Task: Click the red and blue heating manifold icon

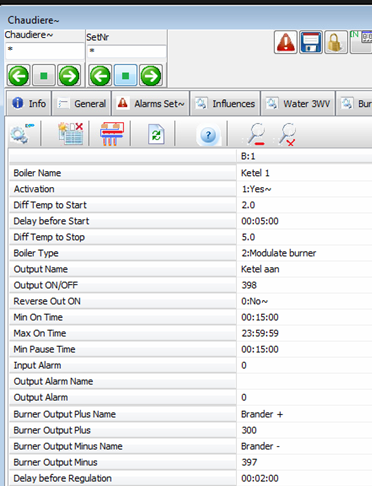Action: [x=112, y=134]
